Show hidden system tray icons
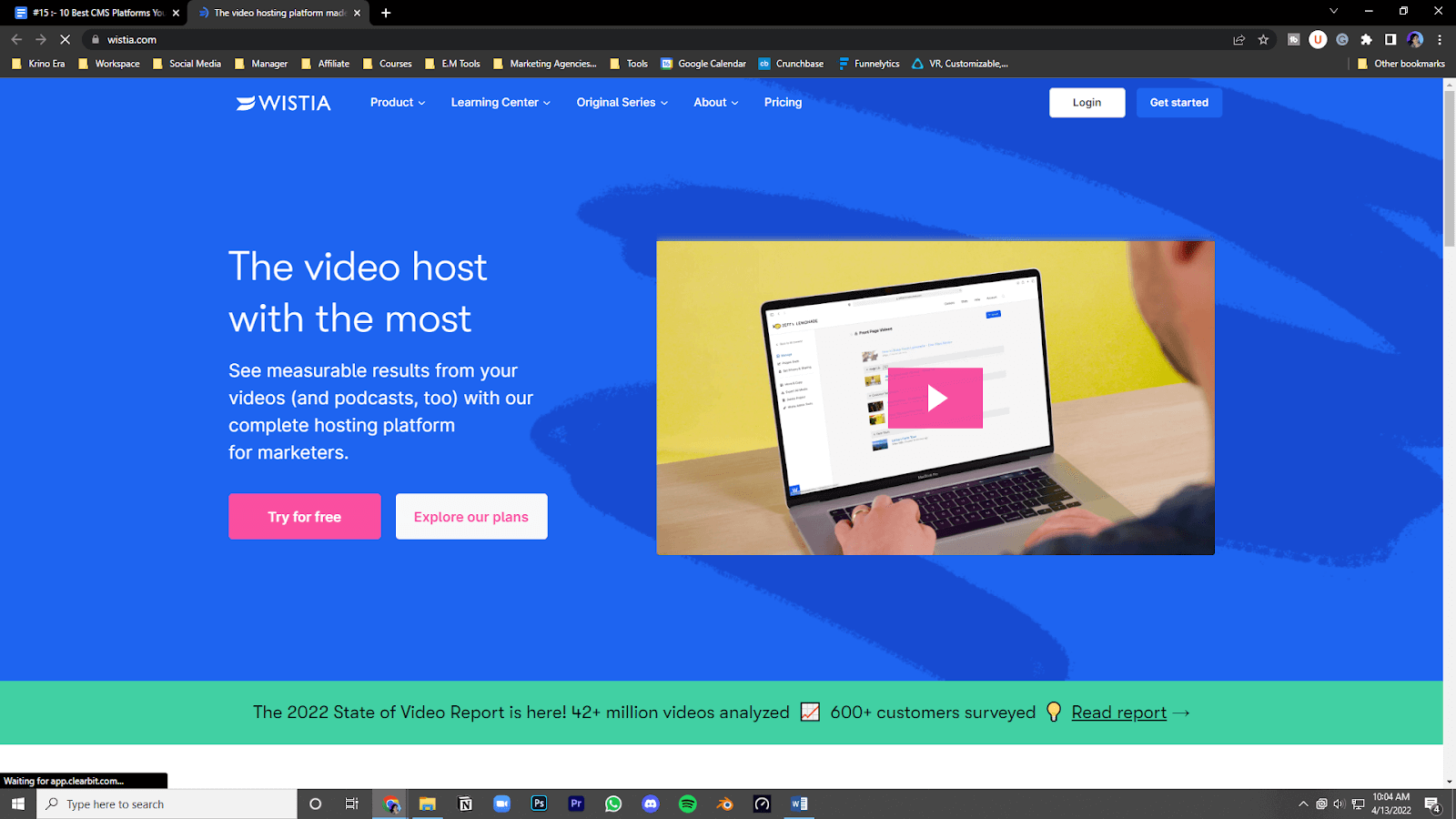1456x819 pixels. pyautogui.click(x=1303, y=804)
